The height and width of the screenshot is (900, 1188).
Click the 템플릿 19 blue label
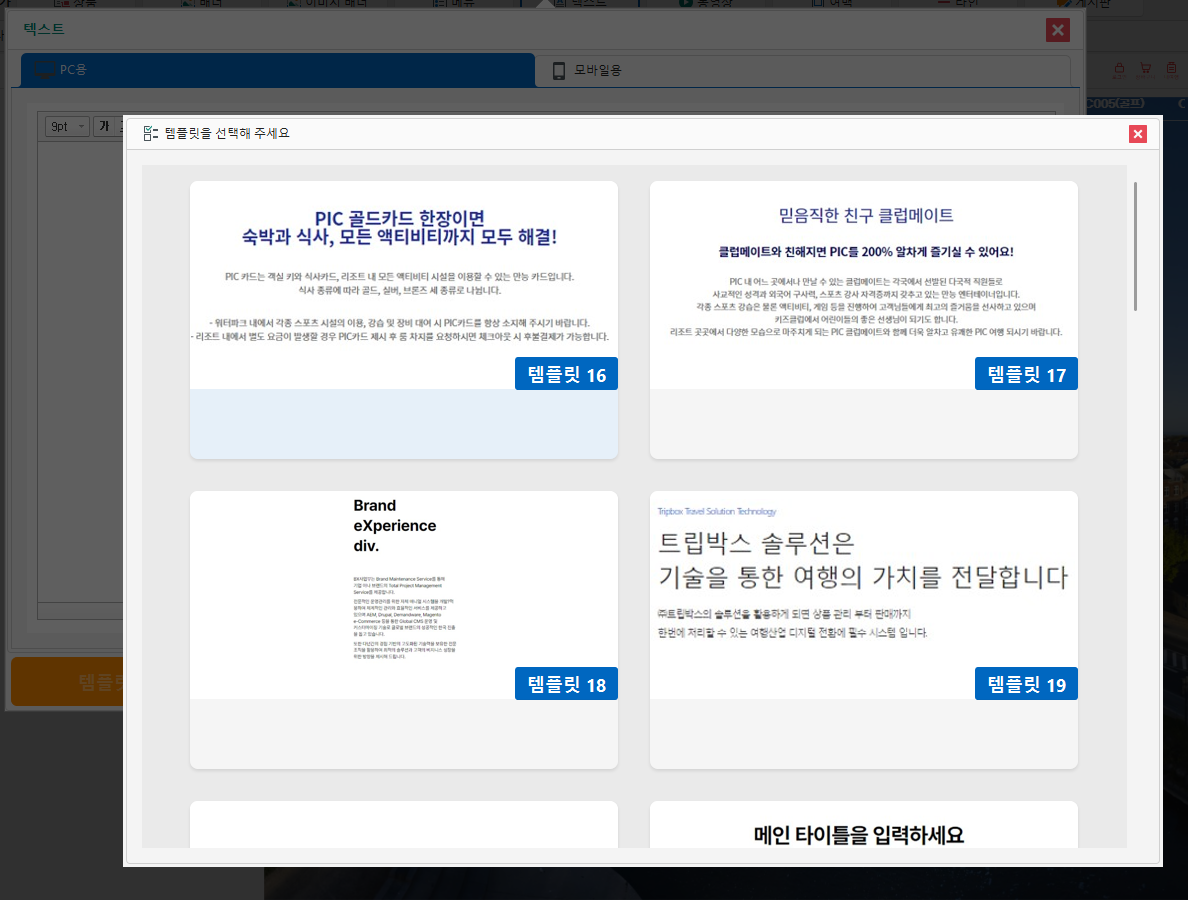pos(1026,683)
